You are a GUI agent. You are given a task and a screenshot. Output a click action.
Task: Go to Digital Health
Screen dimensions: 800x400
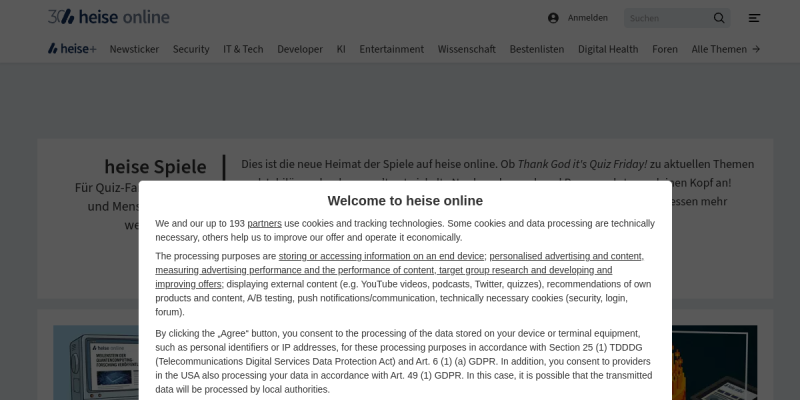608,49
